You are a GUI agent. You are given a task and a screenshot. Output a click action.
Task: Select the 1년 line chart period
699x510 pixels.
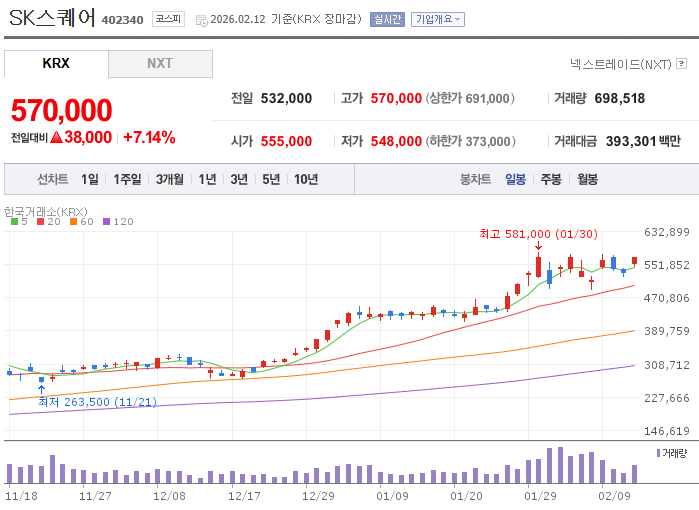(x=207, y=179)
